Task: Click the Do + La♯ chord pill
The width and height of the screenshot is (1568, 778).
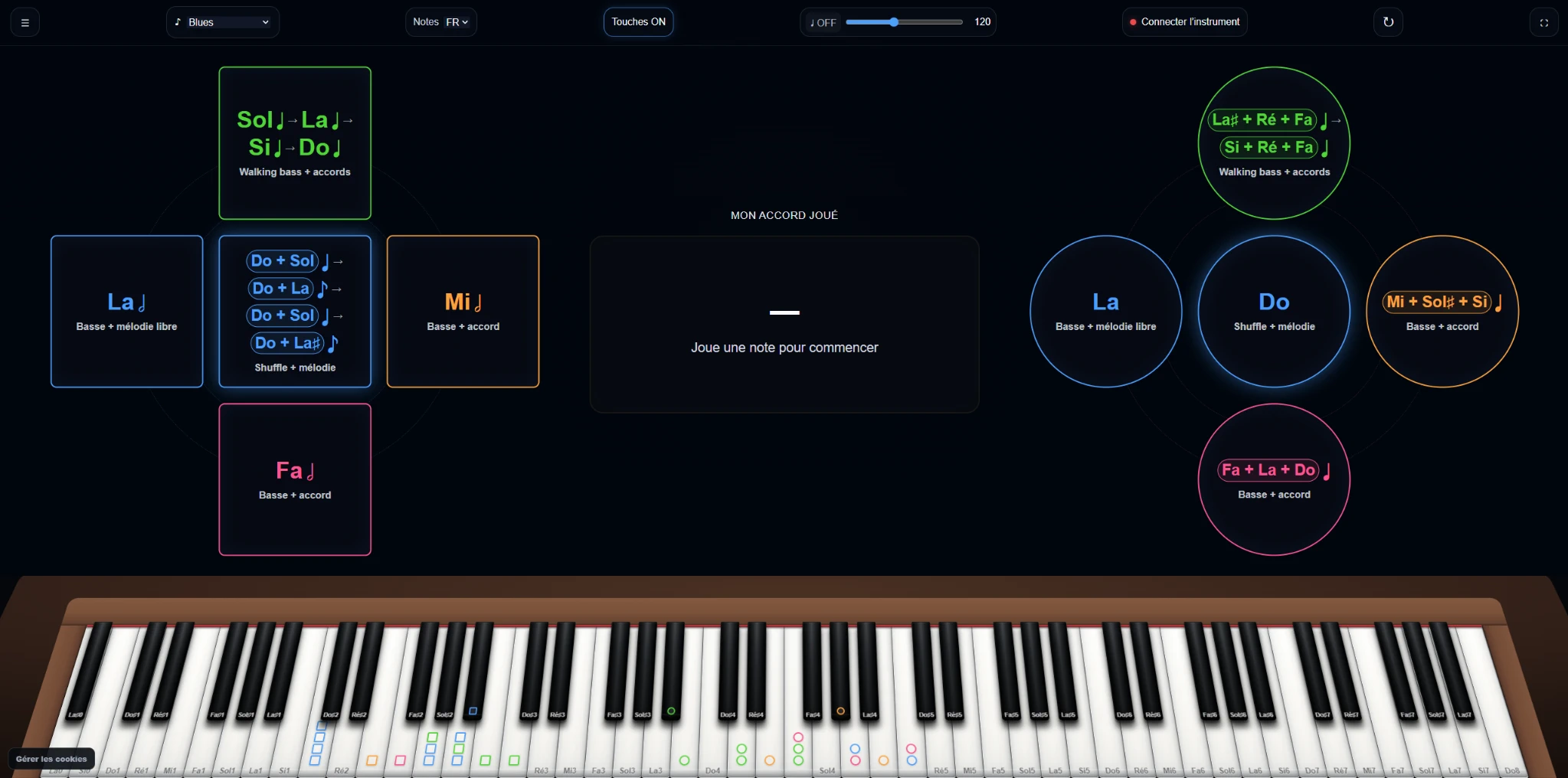Action: click(x=287, y=343)
